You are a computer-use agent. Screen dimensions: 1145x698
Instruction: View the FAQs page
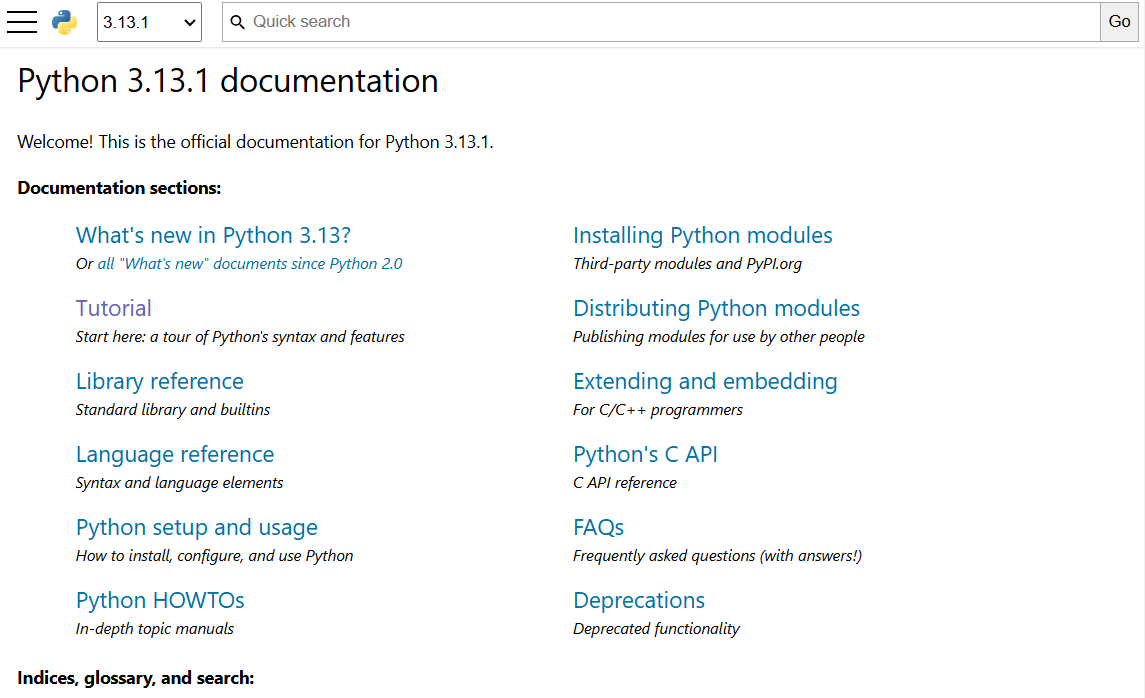tap(598, 528)
